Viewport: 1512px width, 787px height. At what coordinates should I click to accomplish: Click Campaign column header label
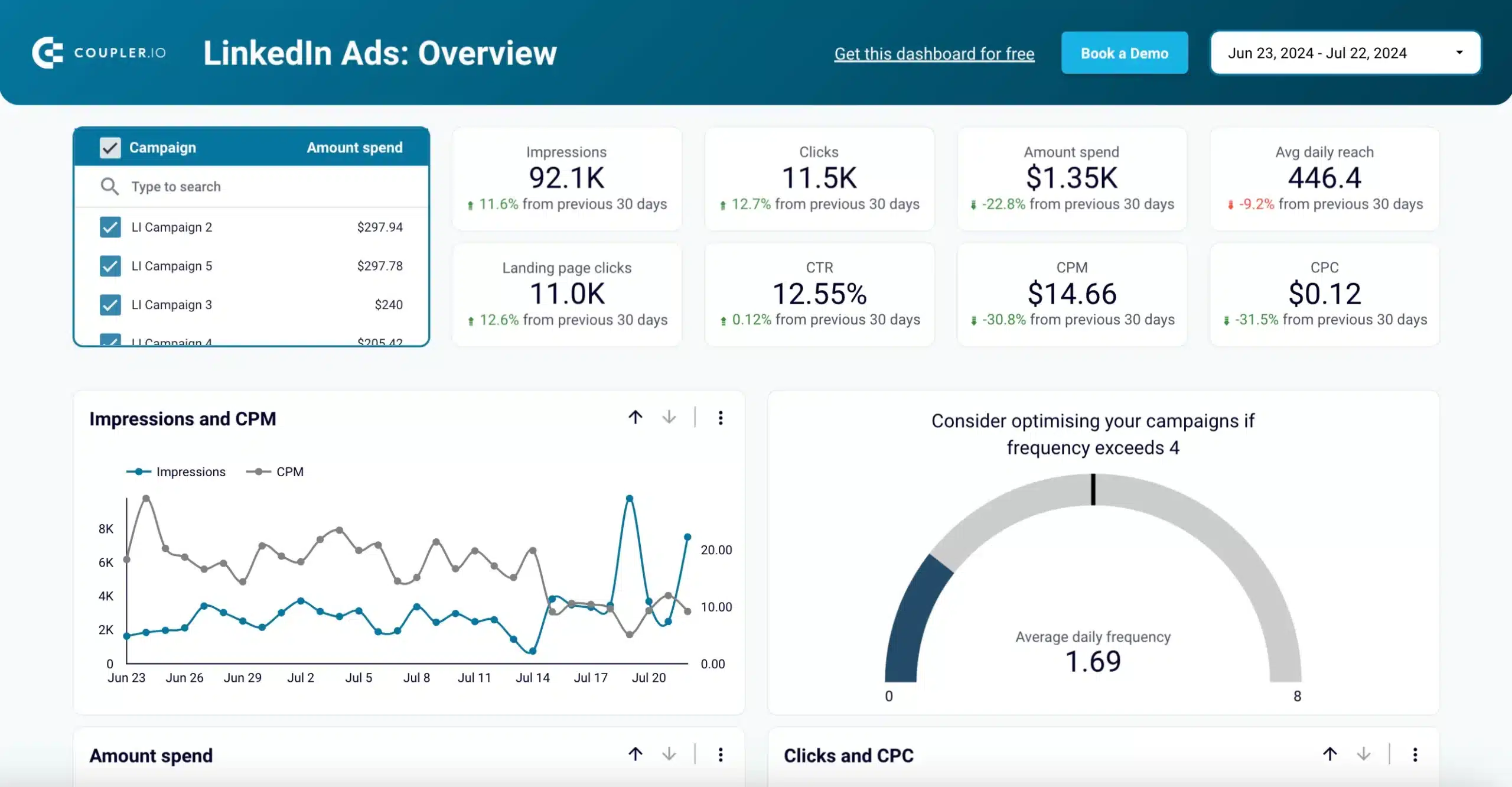pos(162,147)
